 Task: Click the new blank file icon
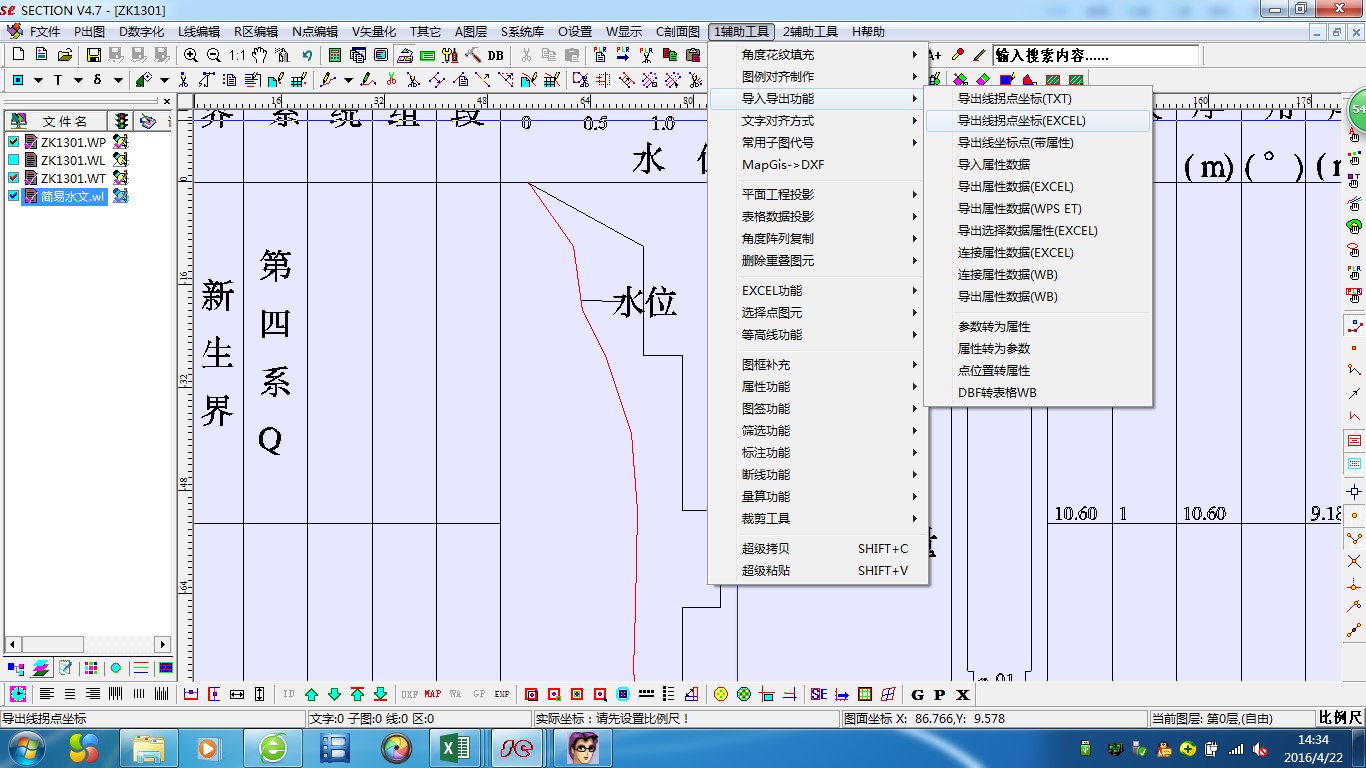point(18,55)
